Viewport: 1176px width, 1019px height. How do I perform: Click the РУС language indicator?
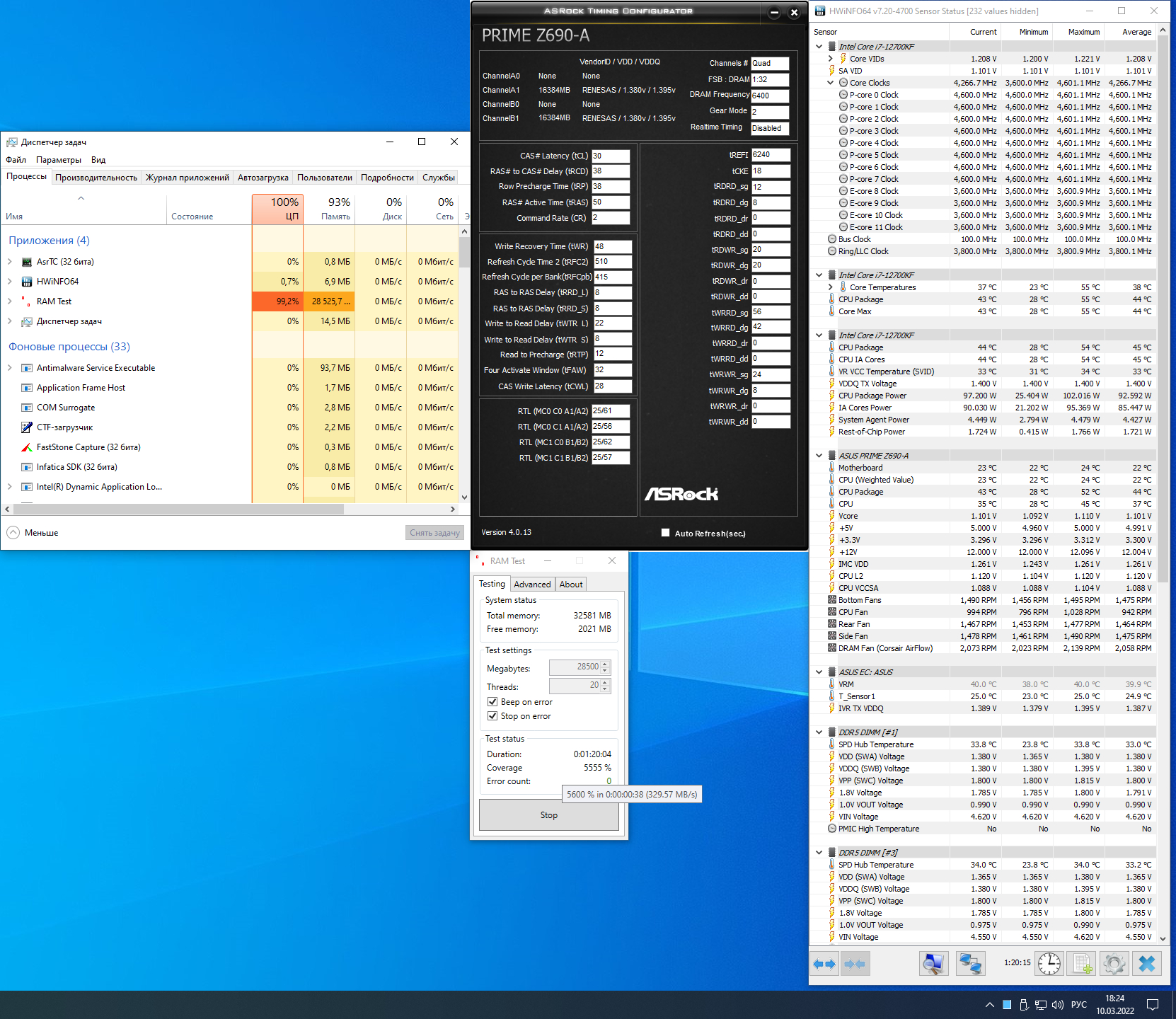1078,1005
